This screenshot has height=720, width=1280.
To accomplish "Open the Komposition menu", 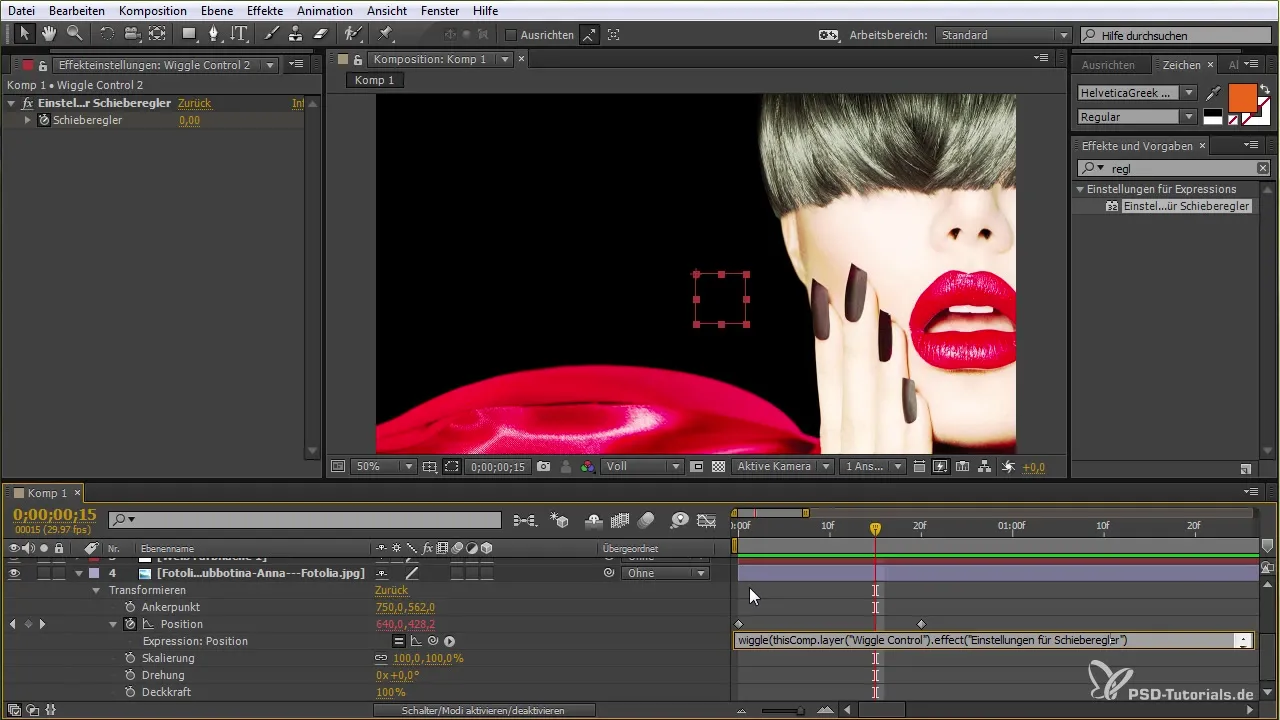I will pos(152,10).
